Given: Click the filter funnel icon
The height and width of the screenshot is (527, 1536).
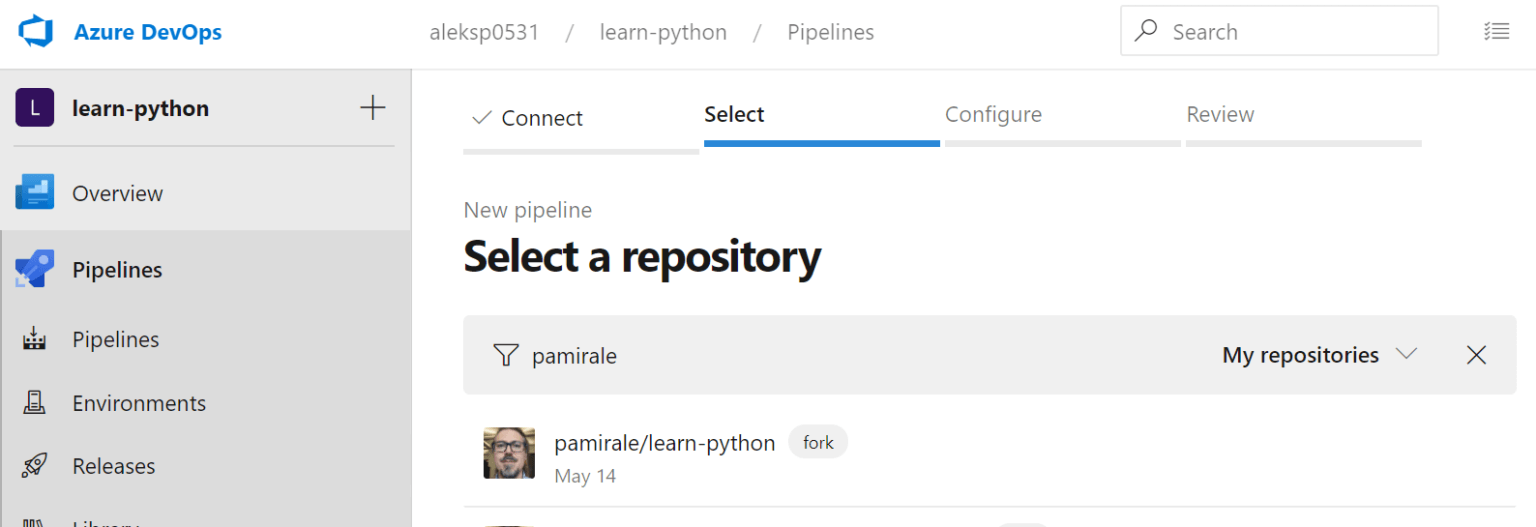Looking at the screenshot, I should [506, 355].
